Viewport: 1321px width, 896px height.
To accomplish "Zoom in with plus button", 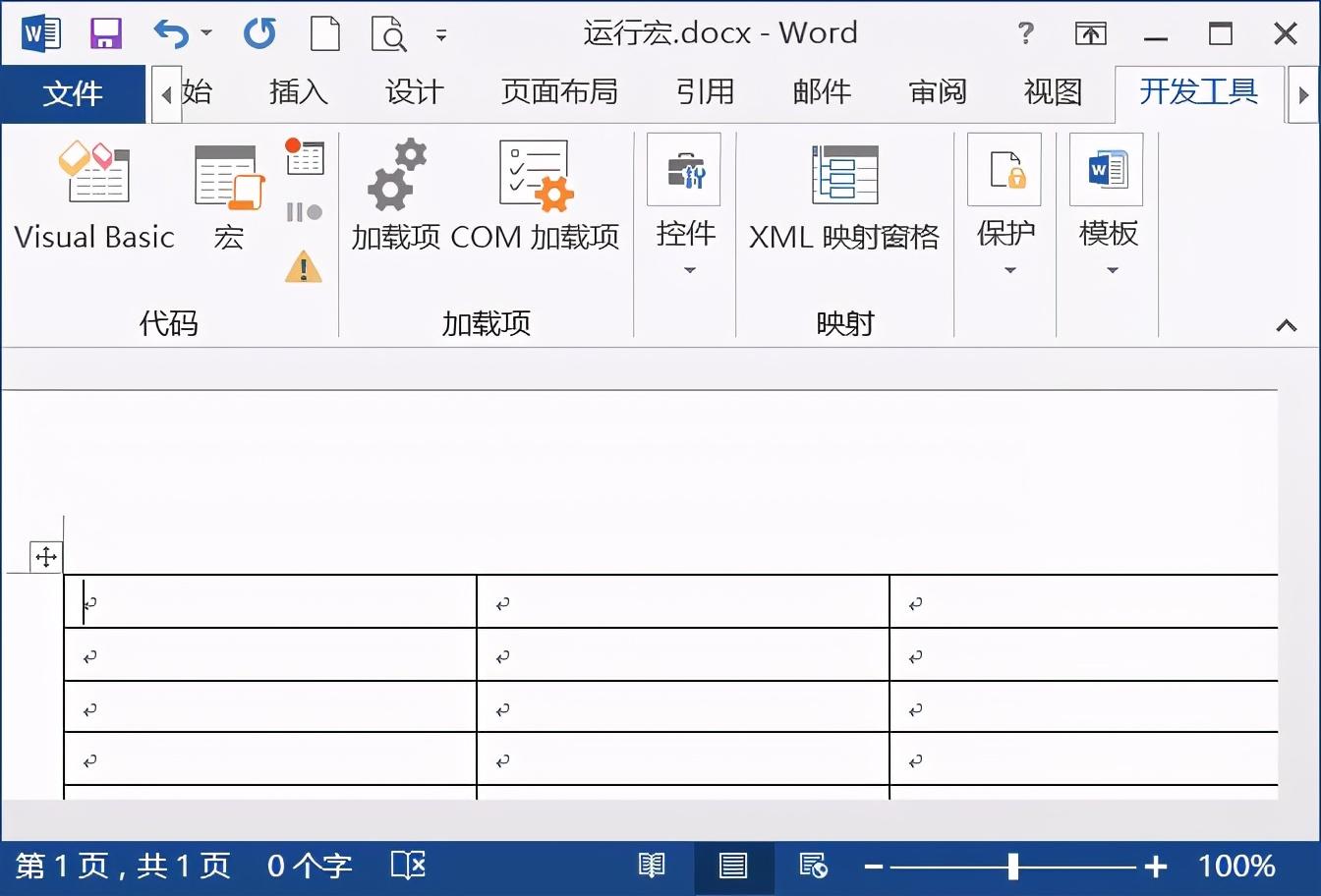I will point(1156,867).
